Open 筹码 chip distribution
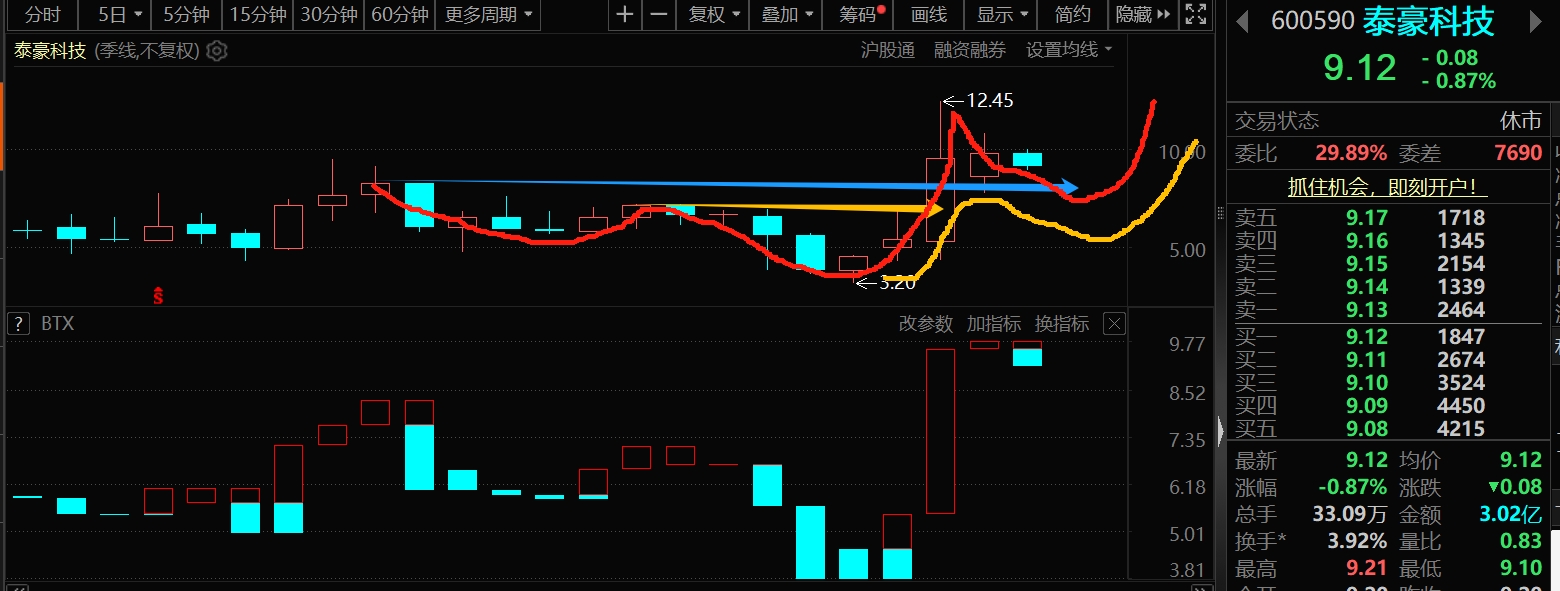Screen dimensions: 1560x591 [x=859, y=14]
